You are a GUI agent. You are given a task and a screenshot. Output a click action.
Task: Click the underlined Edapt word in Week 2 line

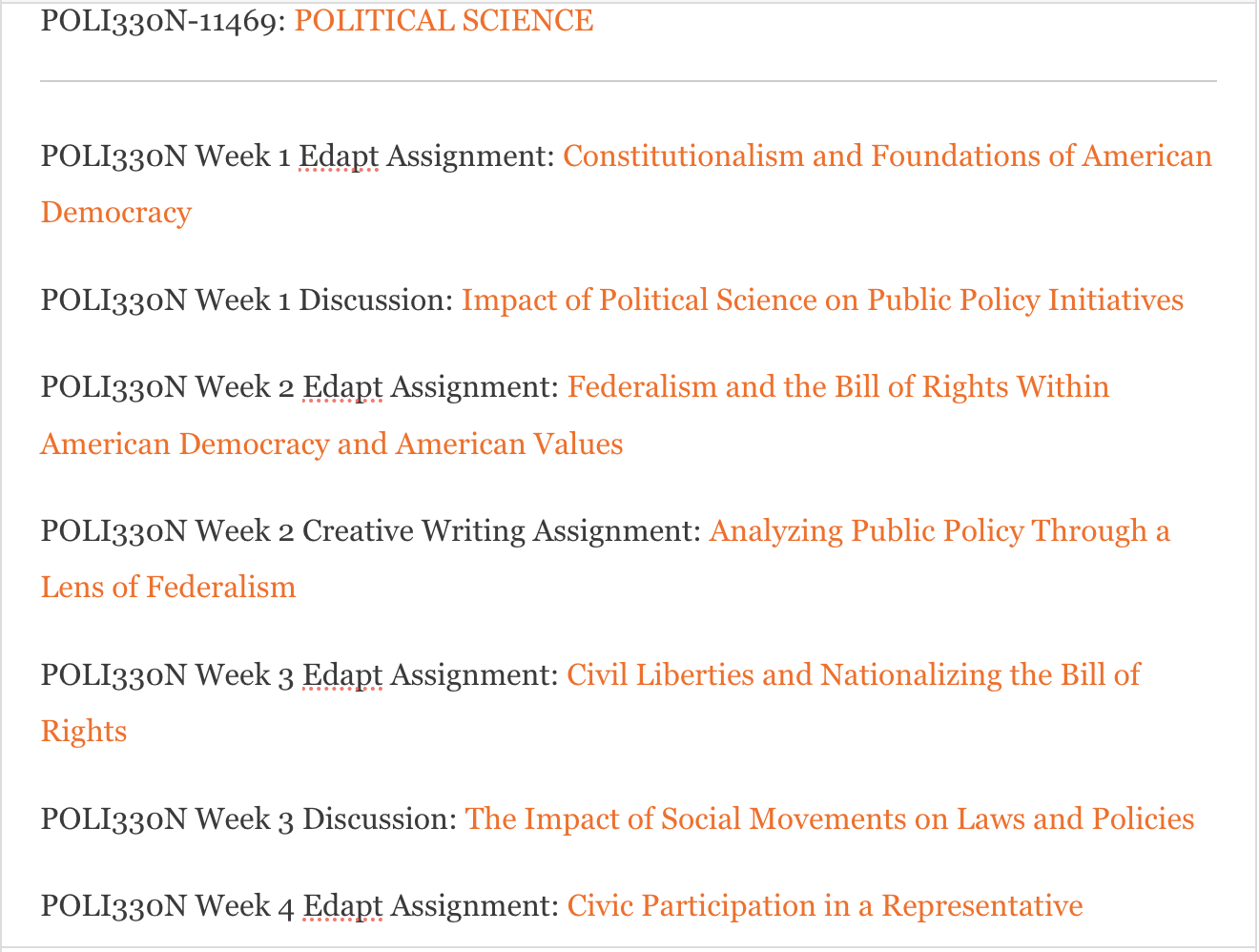[342, 386]
